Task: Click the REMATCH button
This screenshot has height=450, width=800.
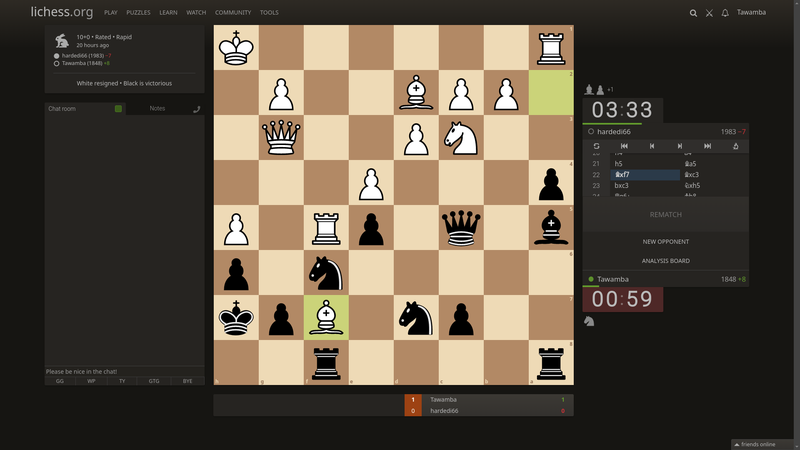Action: 665,214
